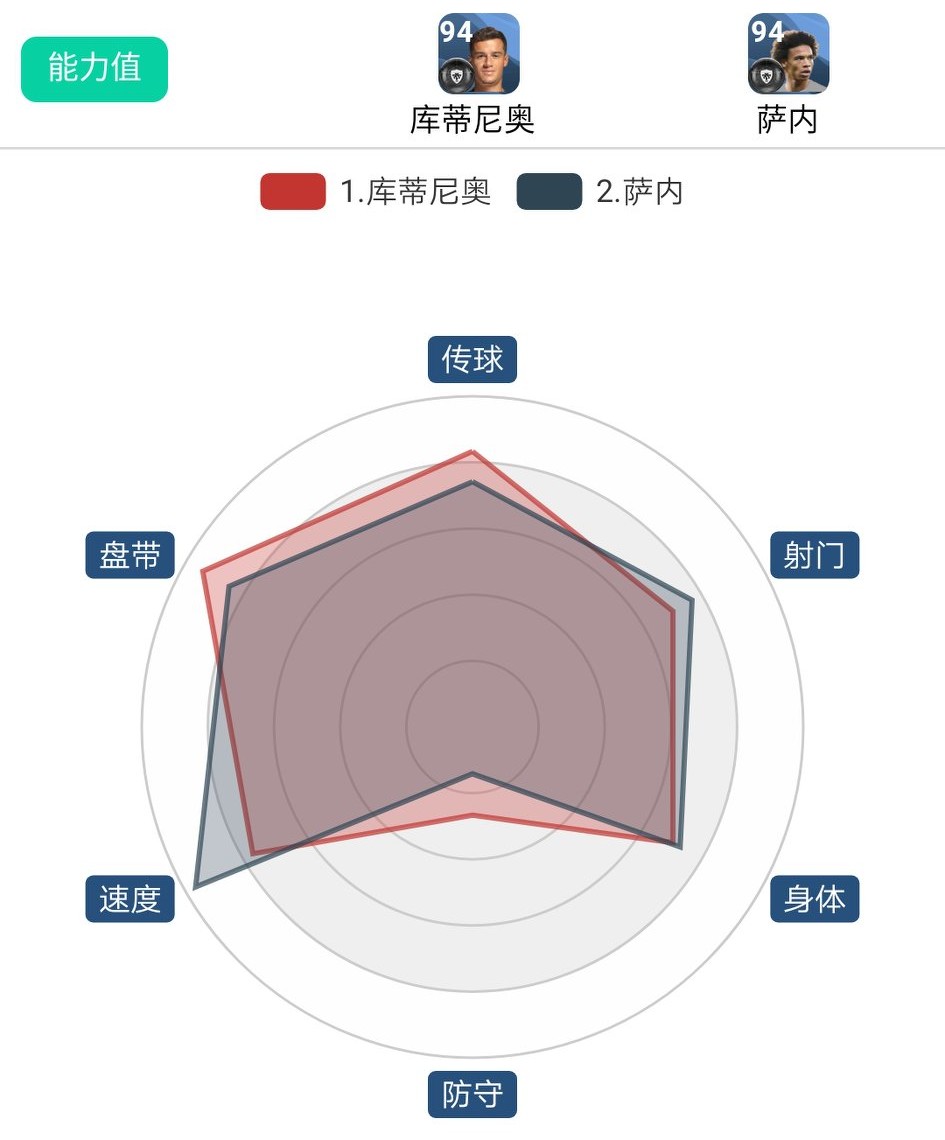Open 库蒂尼奥's player avatar photo

[490, 58]
